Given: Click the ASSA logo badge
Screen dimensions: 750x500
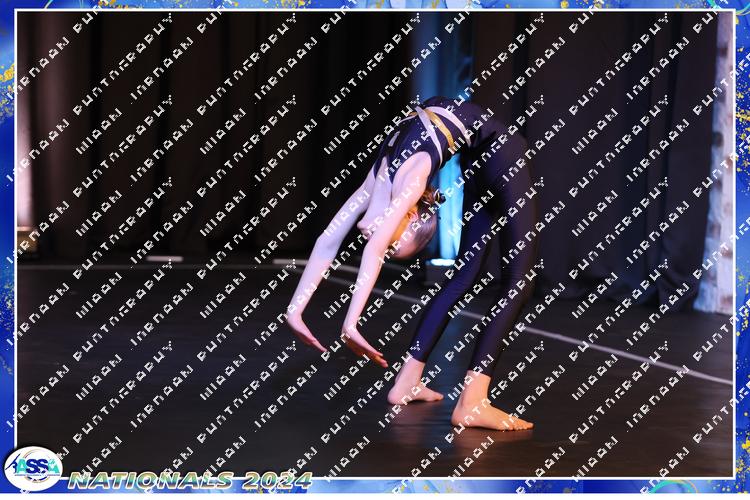Looking at the screenshot, I should pos(33,468).
